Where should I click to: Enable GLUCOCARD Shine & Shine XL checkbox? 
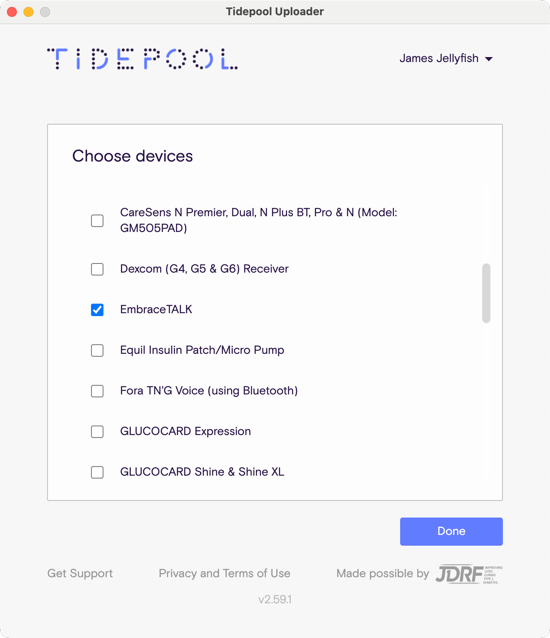coord(97,472)
